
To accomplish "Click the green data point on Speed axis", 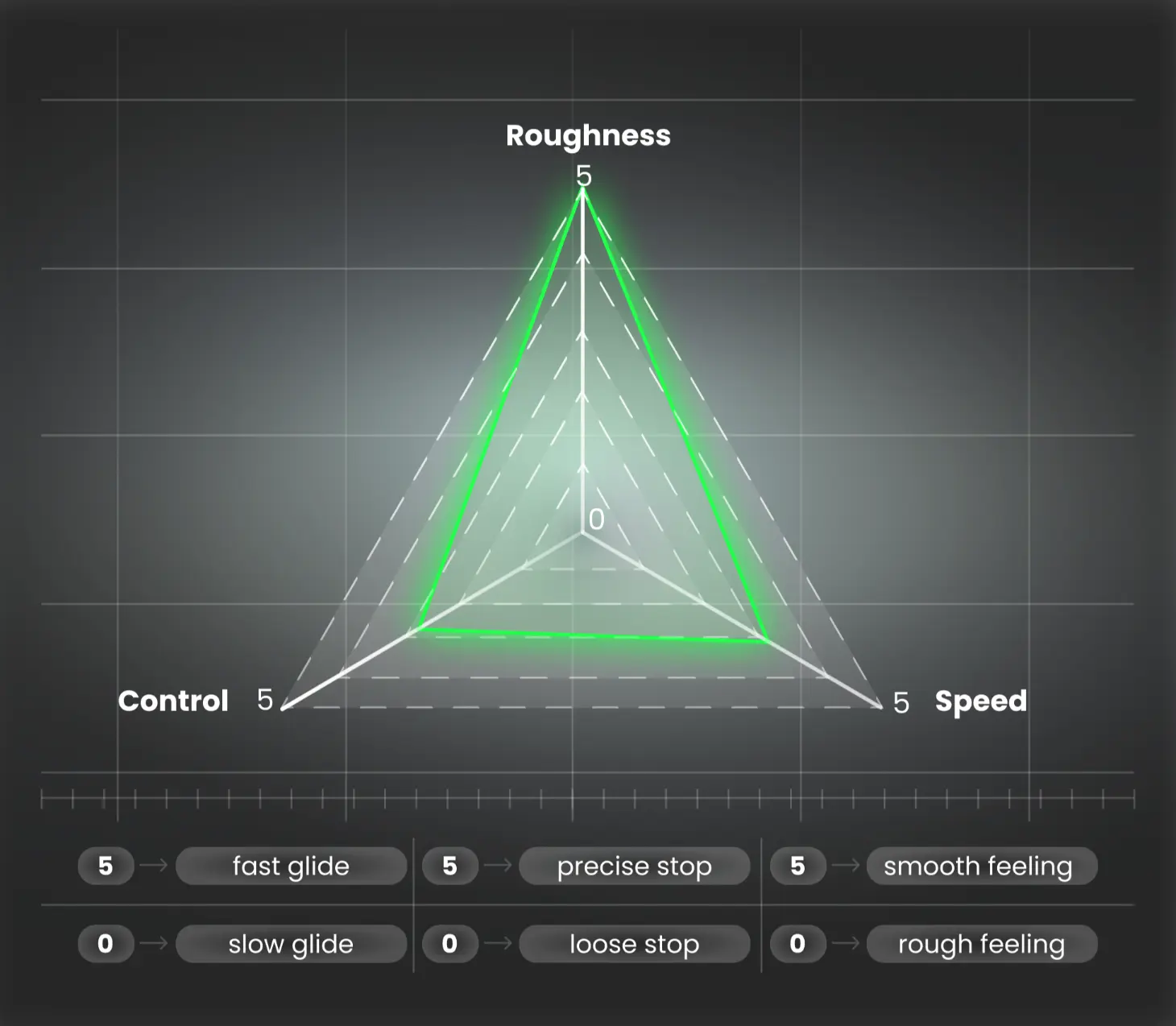I will 765,641.
